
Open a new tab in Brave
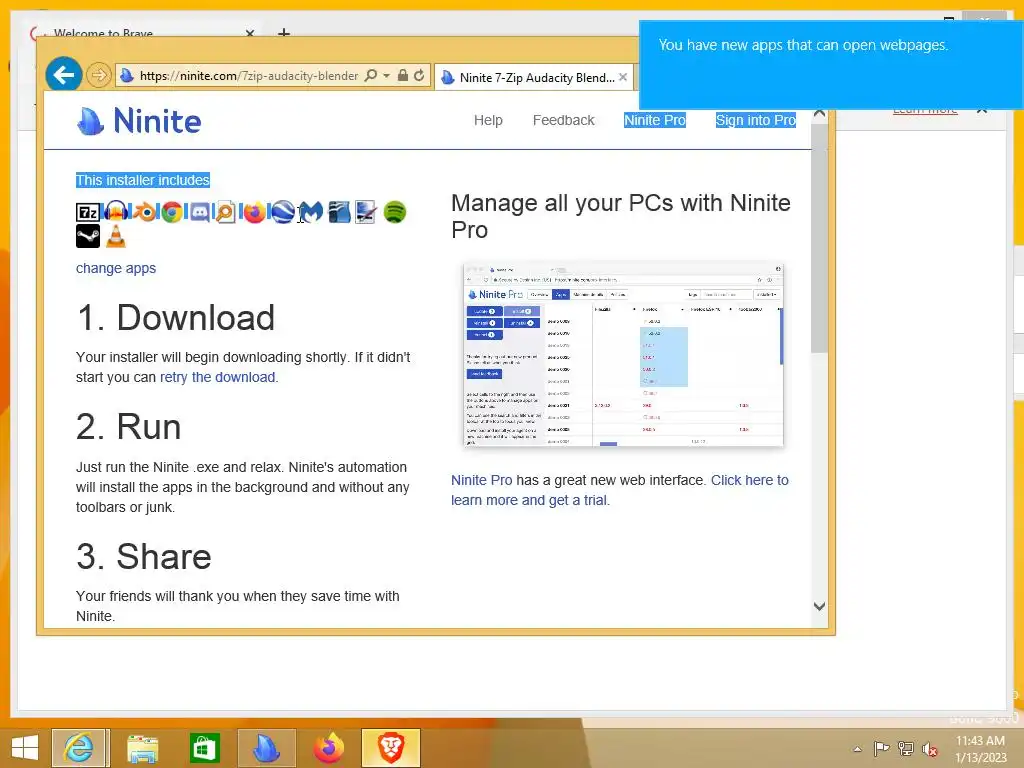[x=284, y=32]
